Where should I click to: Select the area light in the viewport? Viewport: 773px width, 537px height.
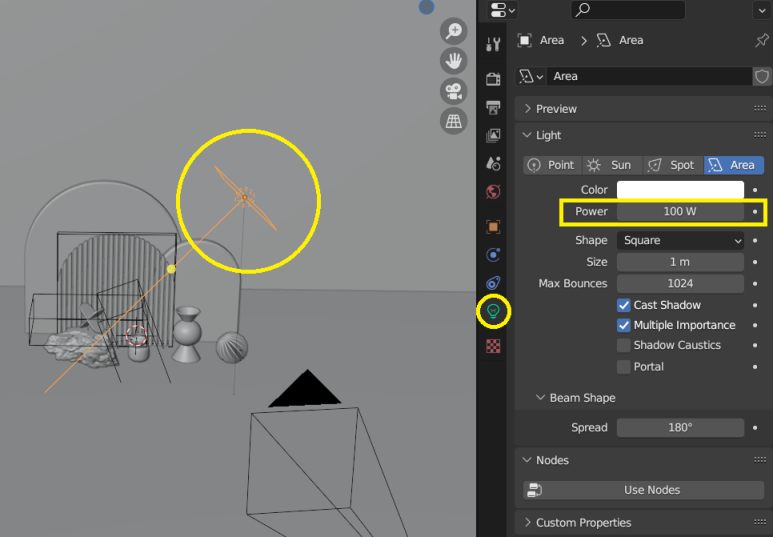(x=245, y=197)
